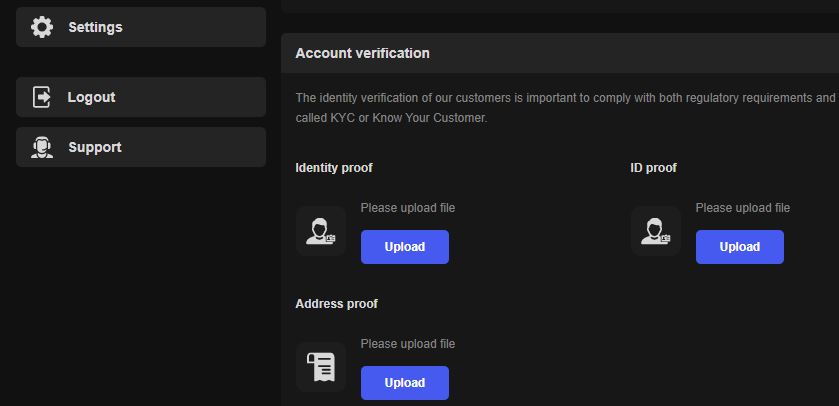The image size is (839, 406).
Task: Click 'Please upload file' under Identity proof
Action: tap(408, 208)
